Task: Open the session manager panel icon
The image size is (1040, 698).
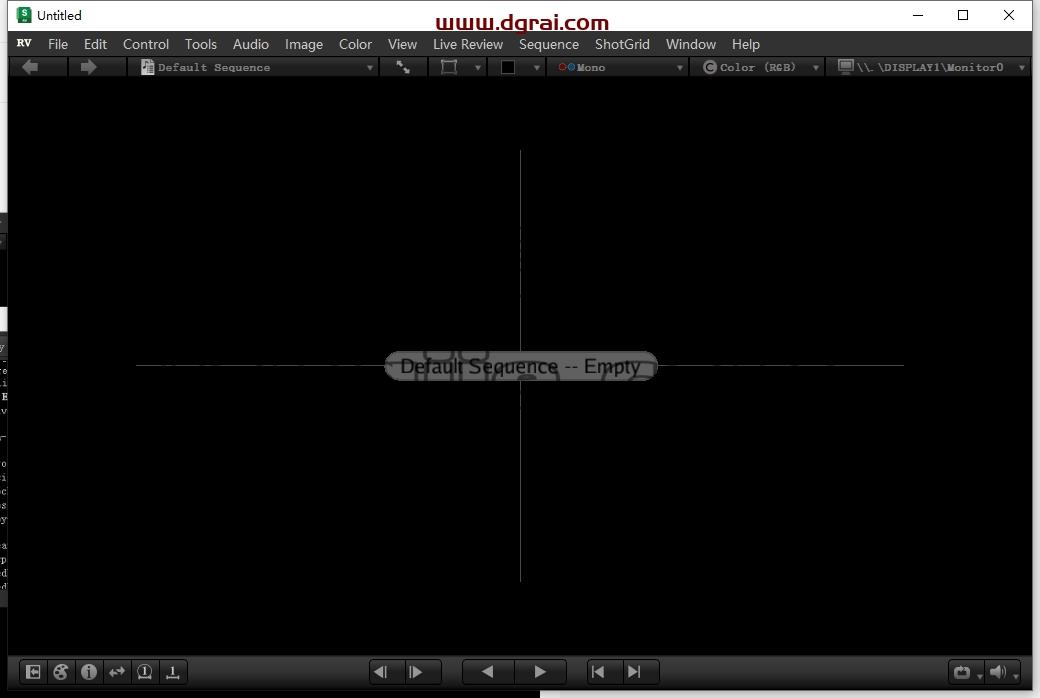Action: pos(32,672)
